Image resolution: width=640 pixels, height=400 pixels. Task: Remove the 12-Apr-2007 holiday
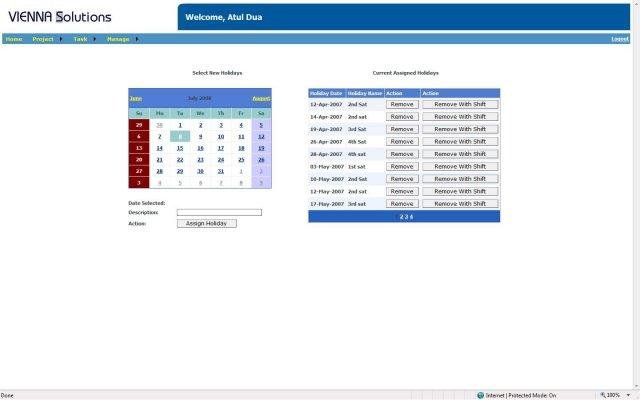(402, 104)
